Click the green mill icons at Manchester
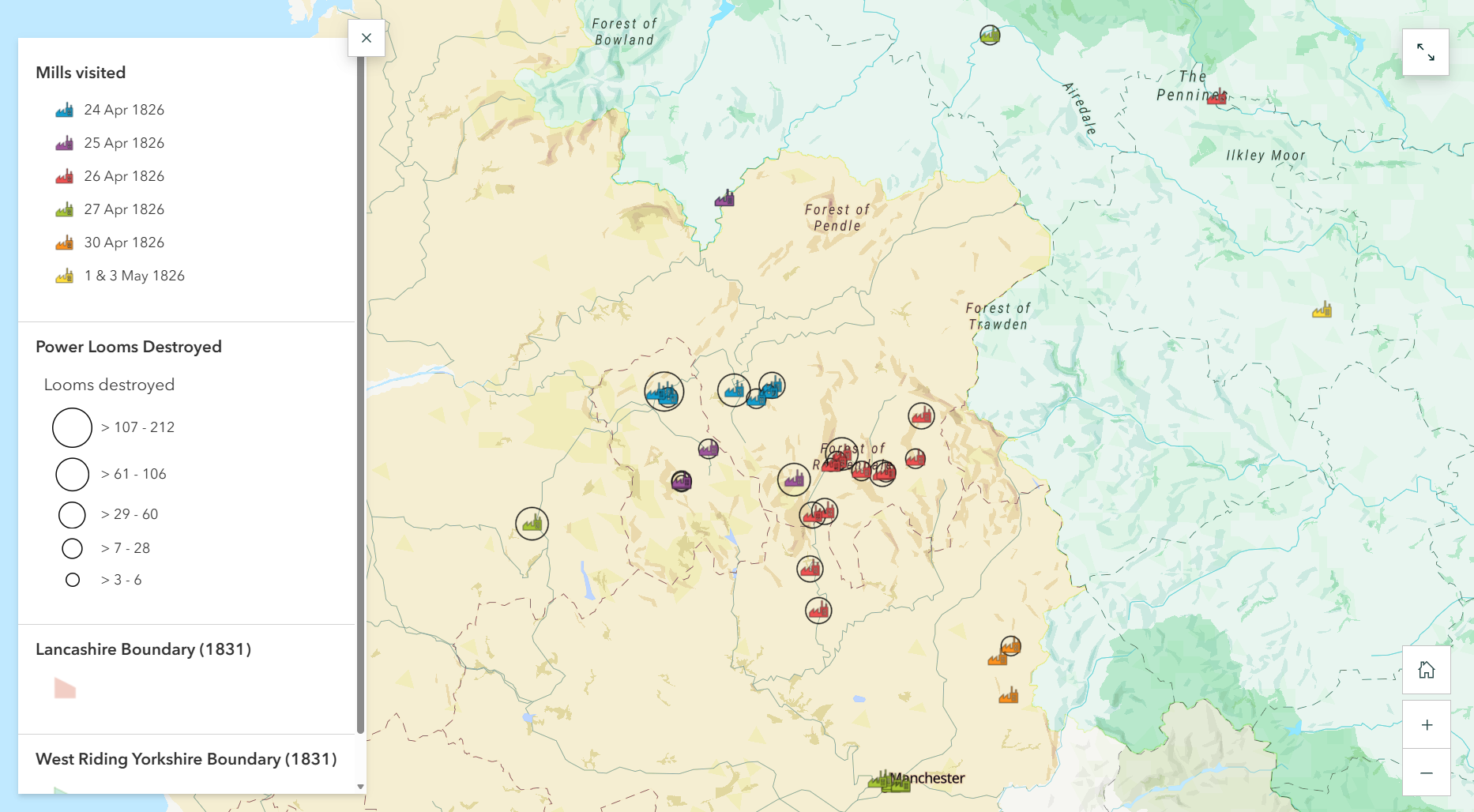1474x812 pixels. pos(889,782)
